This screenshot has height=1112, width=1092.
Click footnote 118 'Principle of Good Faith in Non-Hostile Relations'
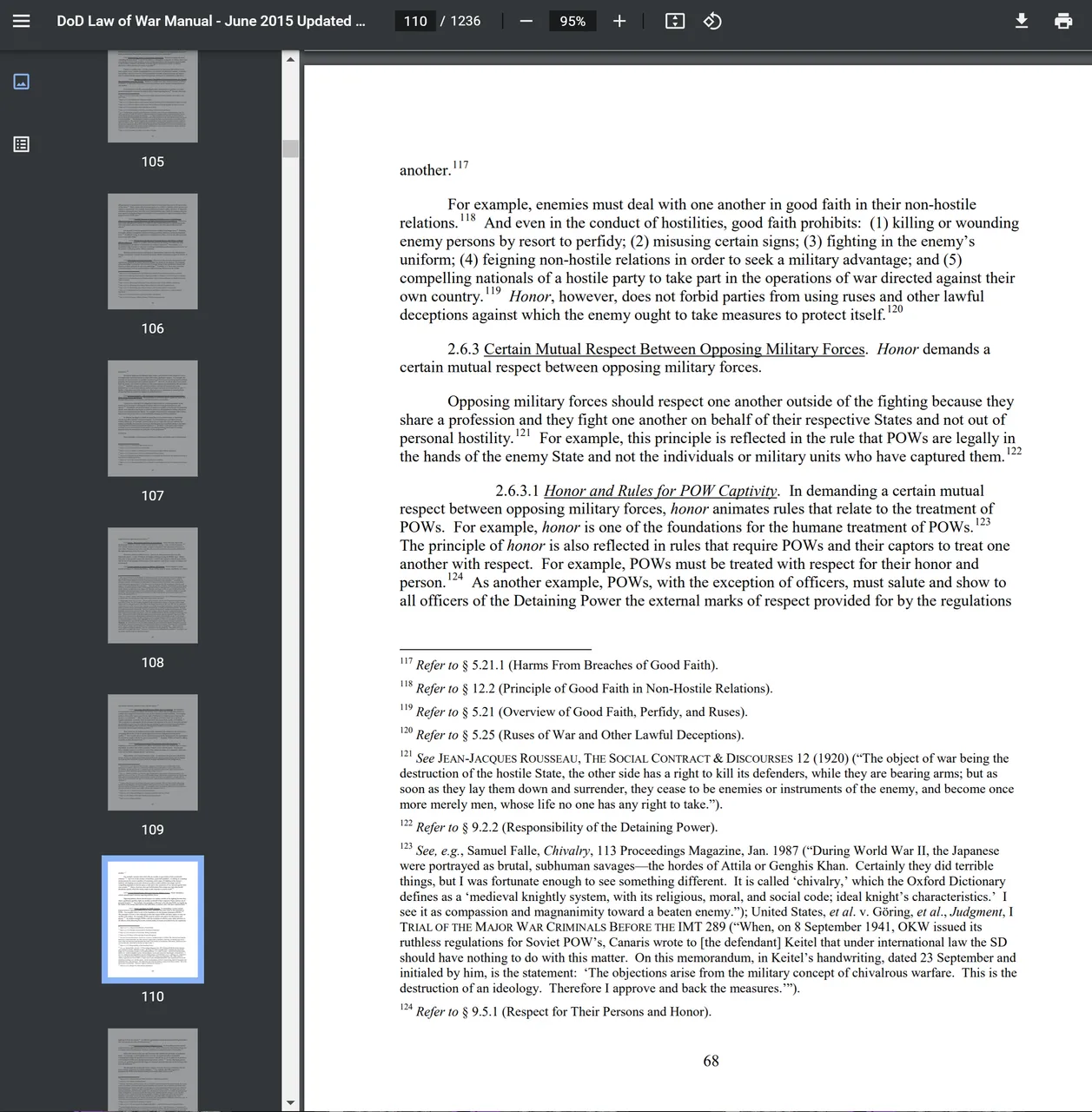[x=586, y=689]
